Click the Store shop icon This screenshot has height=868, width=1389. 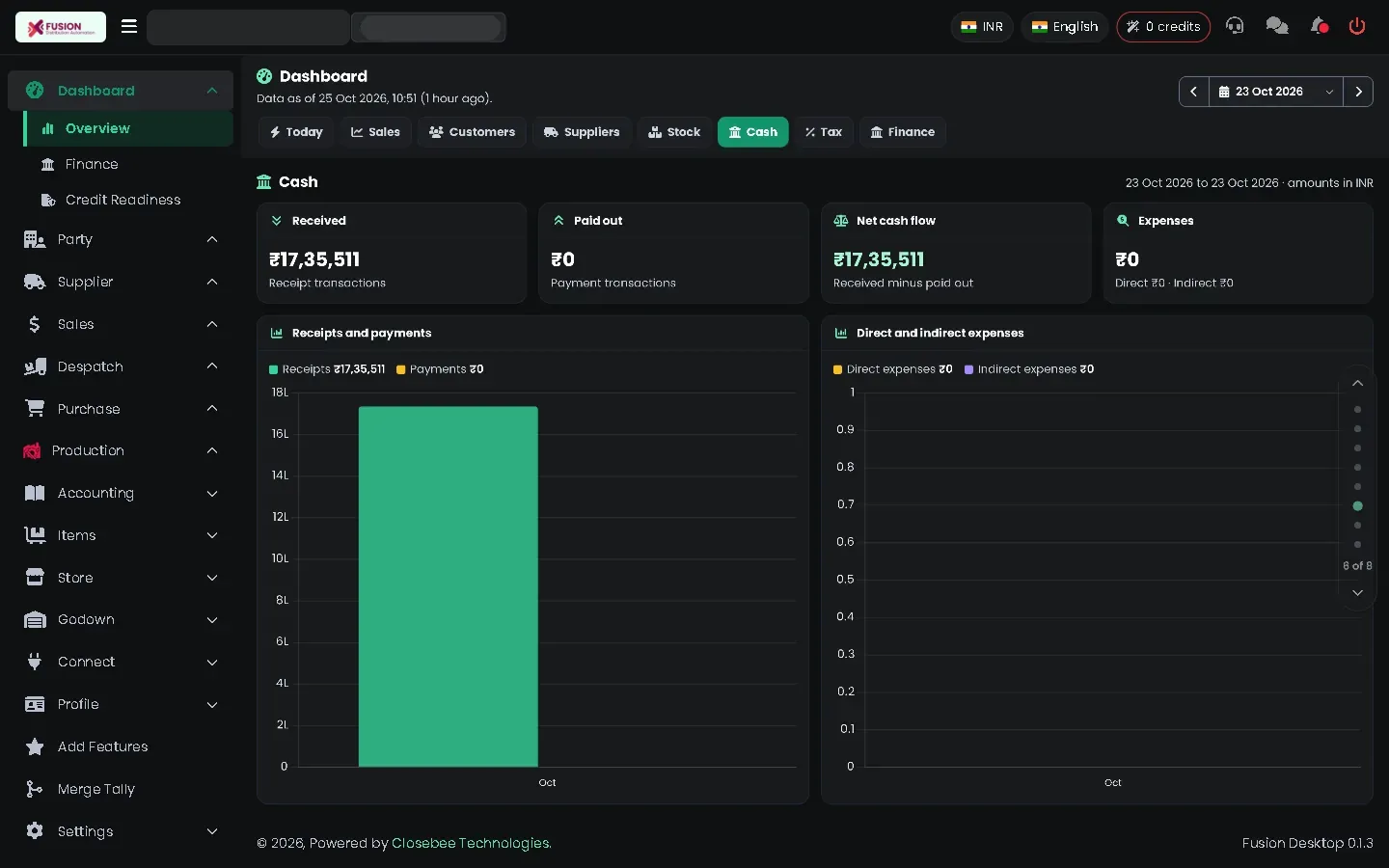(35, 578)
